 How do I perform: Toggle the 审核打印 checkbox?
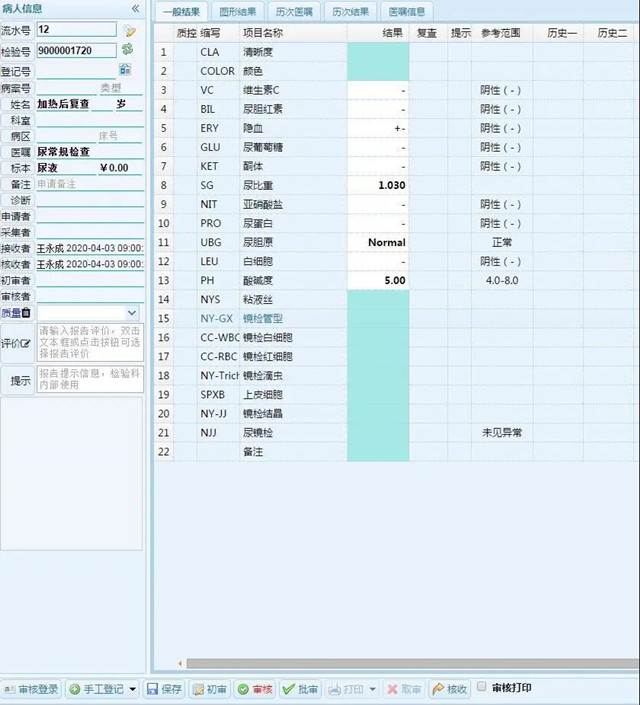click(x=481, y=687)
